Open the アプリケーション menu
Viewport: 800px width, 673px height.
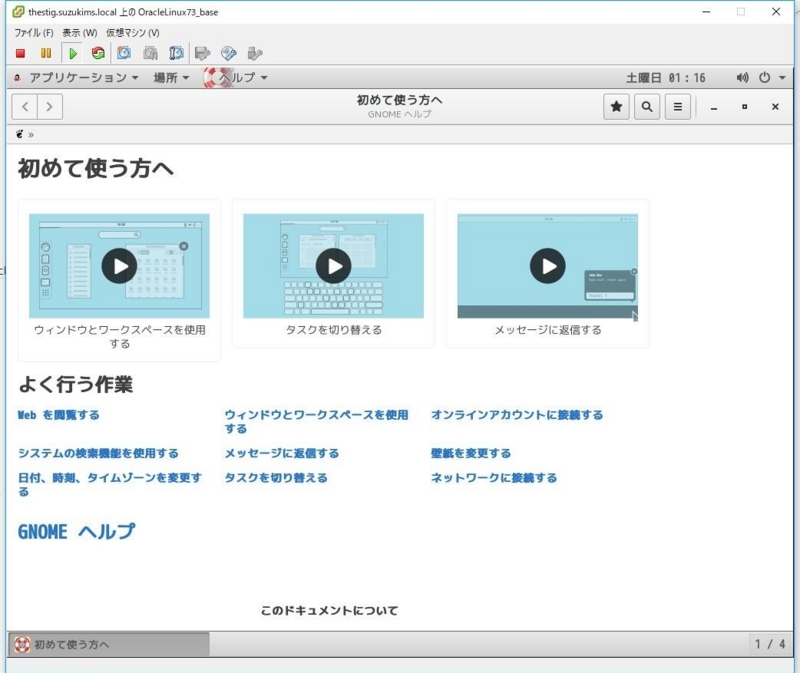pyautogui.click(x=84, y=78)
